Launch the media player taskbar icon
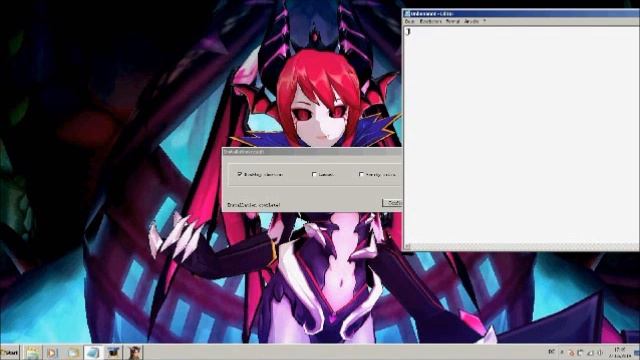Screen dimensions: 640x360 [x=52, y=353]
